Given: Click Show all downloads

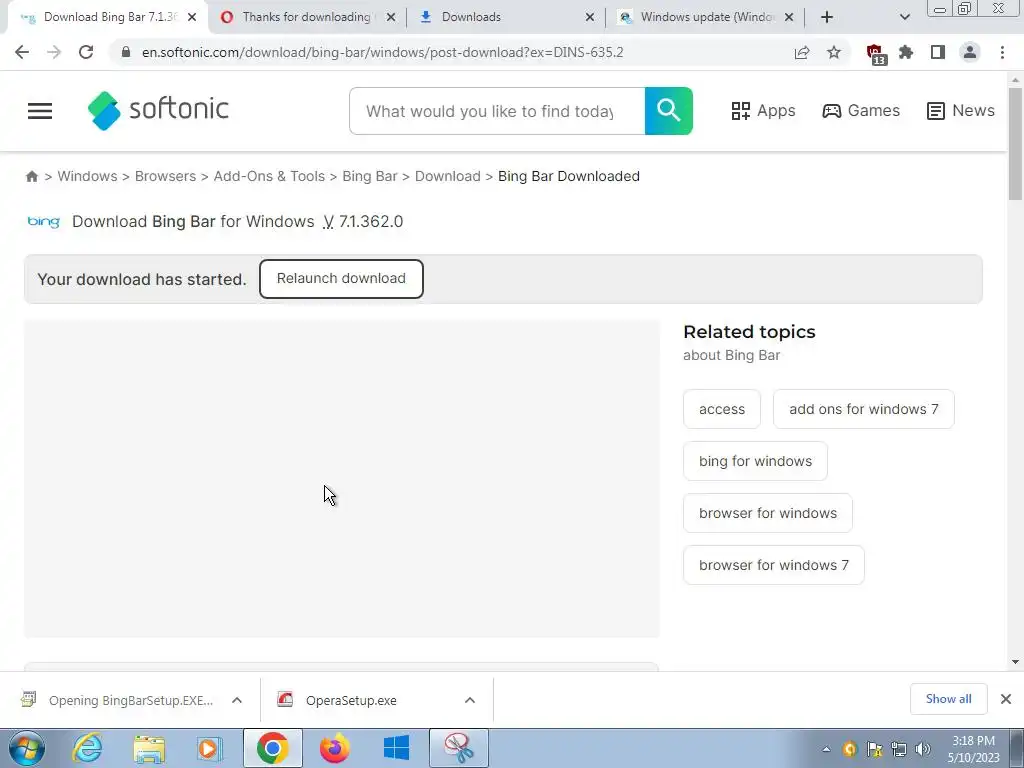Looking at the screenshot, I should pos(948,699).
